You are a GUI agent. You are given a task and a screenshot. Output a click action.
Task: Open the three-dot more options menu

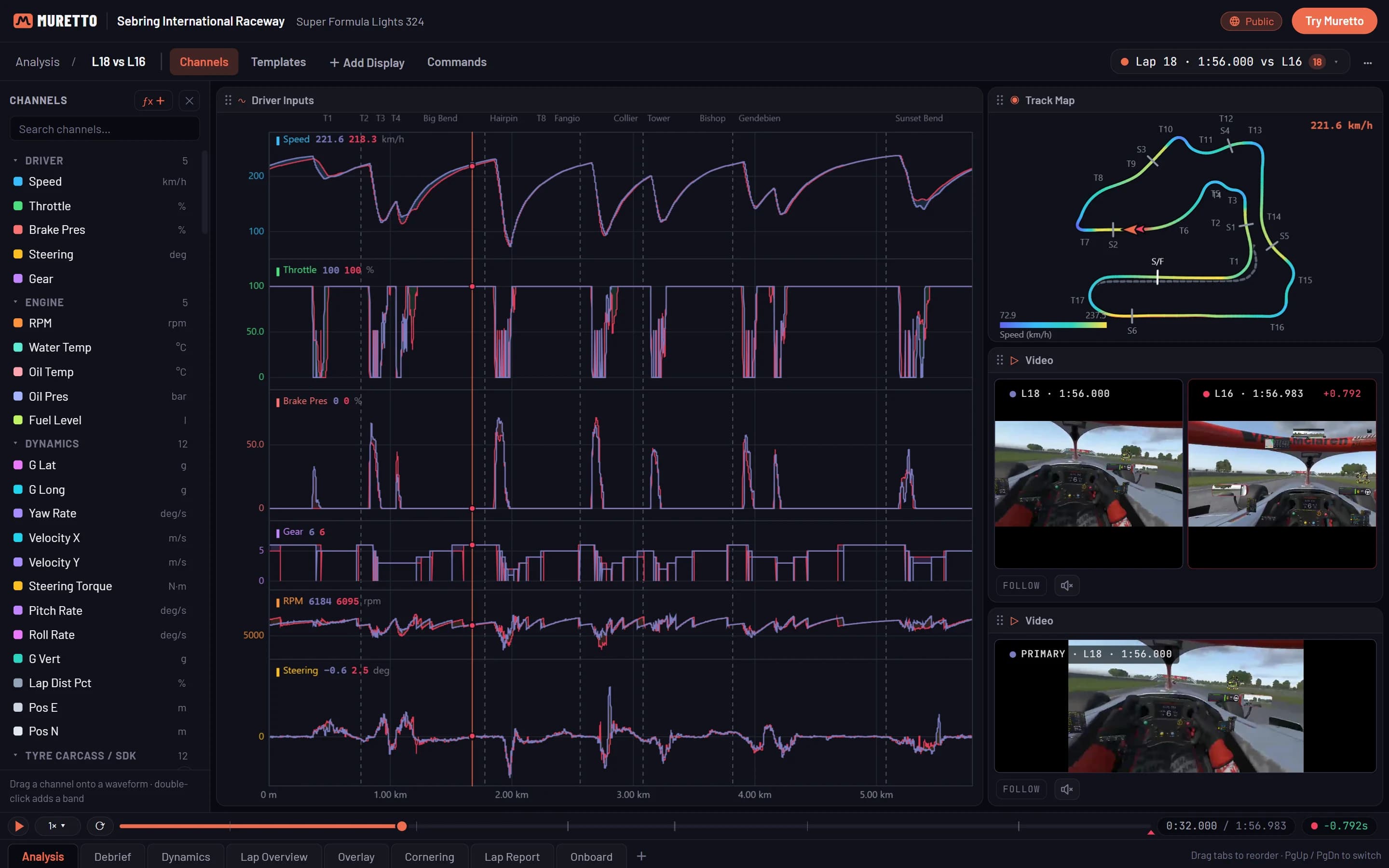1368,63
